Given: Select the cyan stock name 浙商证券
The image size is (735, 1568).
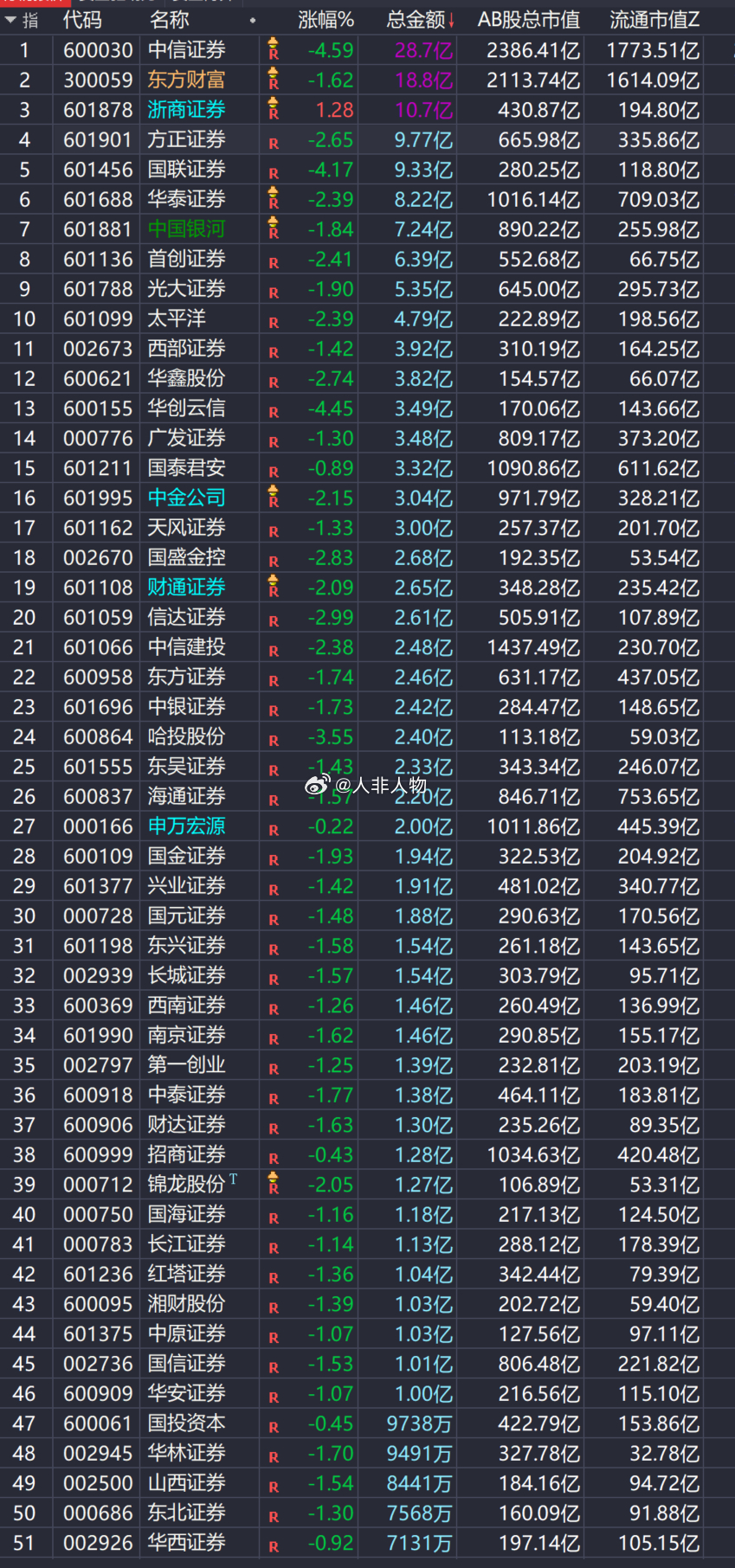Looking at the screenshot, I should coord(186,110).
